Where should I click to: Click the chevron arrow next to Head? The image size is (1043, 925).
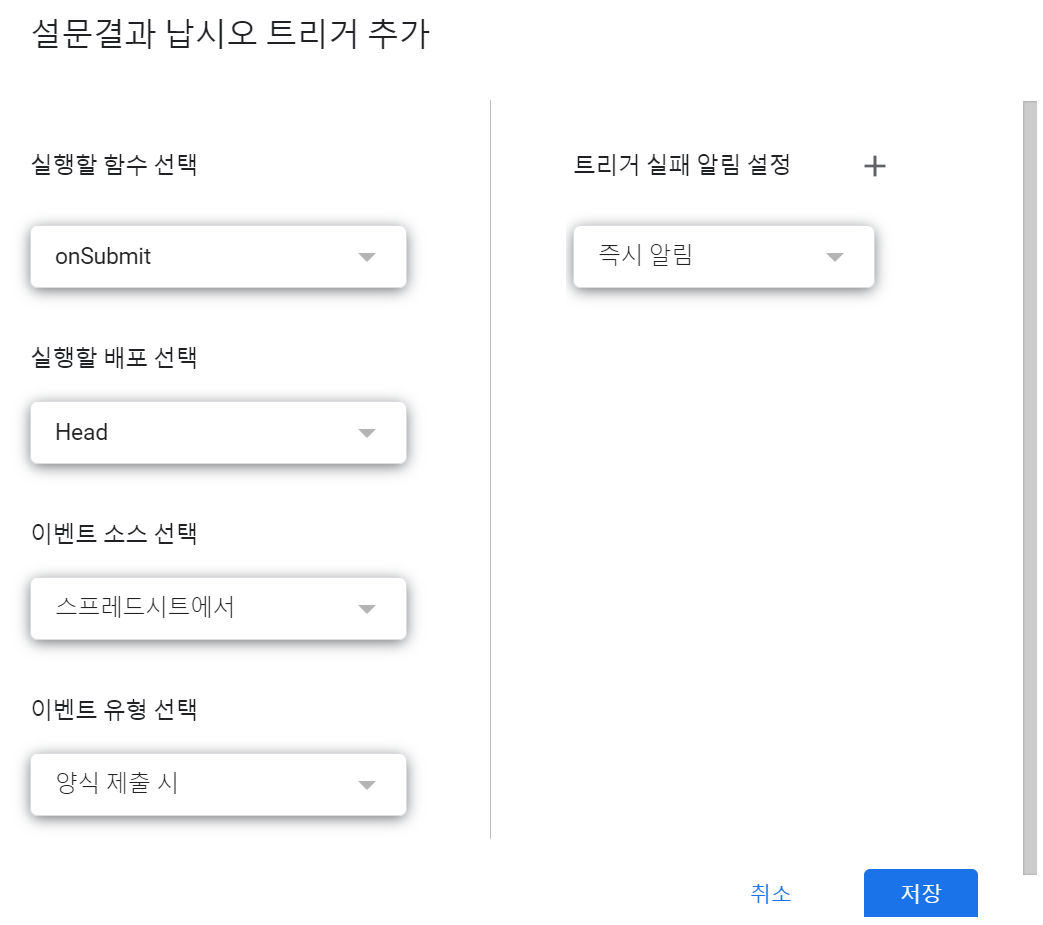[368, 432]
